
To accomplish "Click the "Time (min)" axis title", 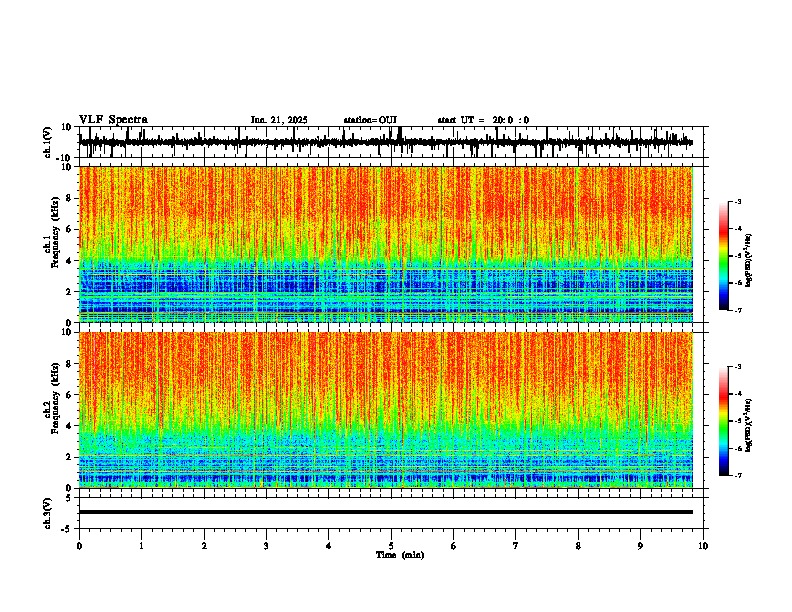I will click(400, 555).
